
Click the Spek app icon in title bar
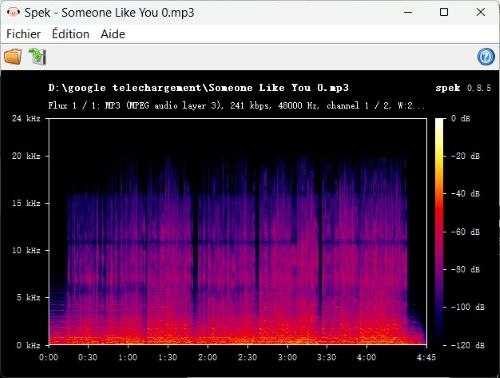point(13,13)
